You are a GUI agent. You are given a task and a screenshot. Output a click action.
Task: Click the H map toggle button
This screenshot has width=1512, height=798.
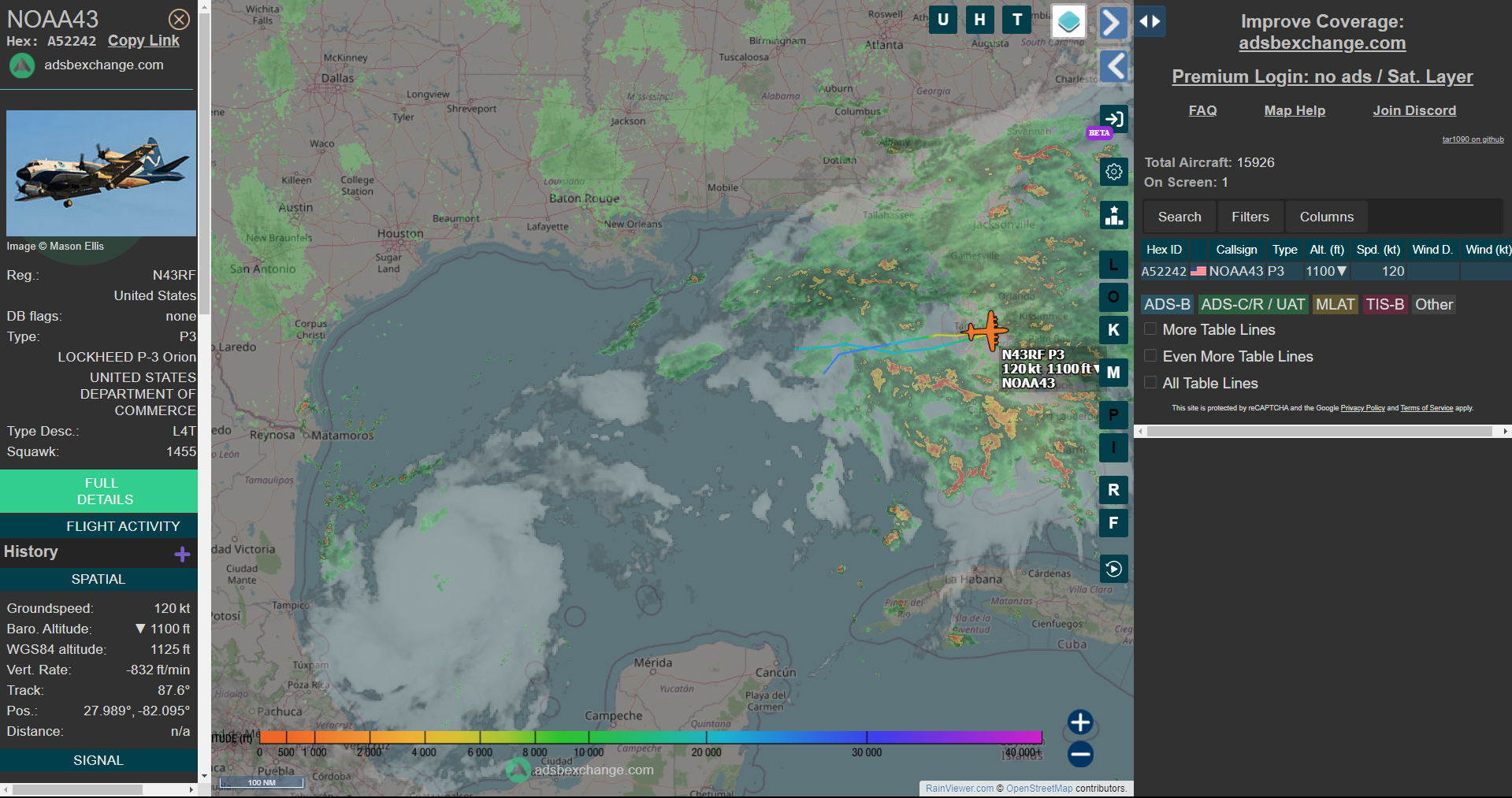(979, 20)
